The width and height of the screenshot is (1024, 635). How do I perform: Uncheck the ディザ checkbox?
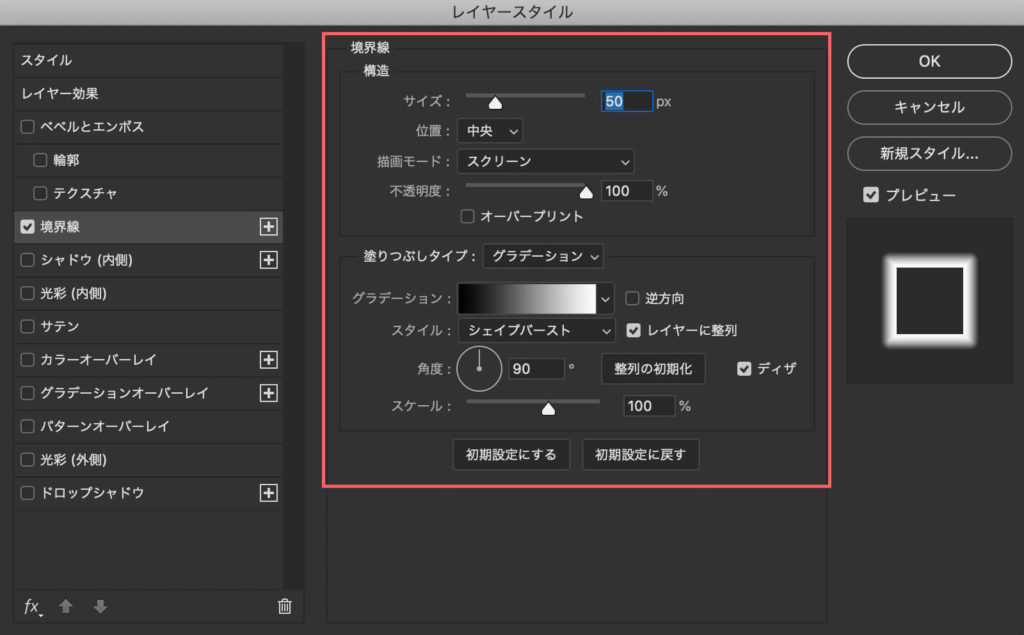click(744, 369)
